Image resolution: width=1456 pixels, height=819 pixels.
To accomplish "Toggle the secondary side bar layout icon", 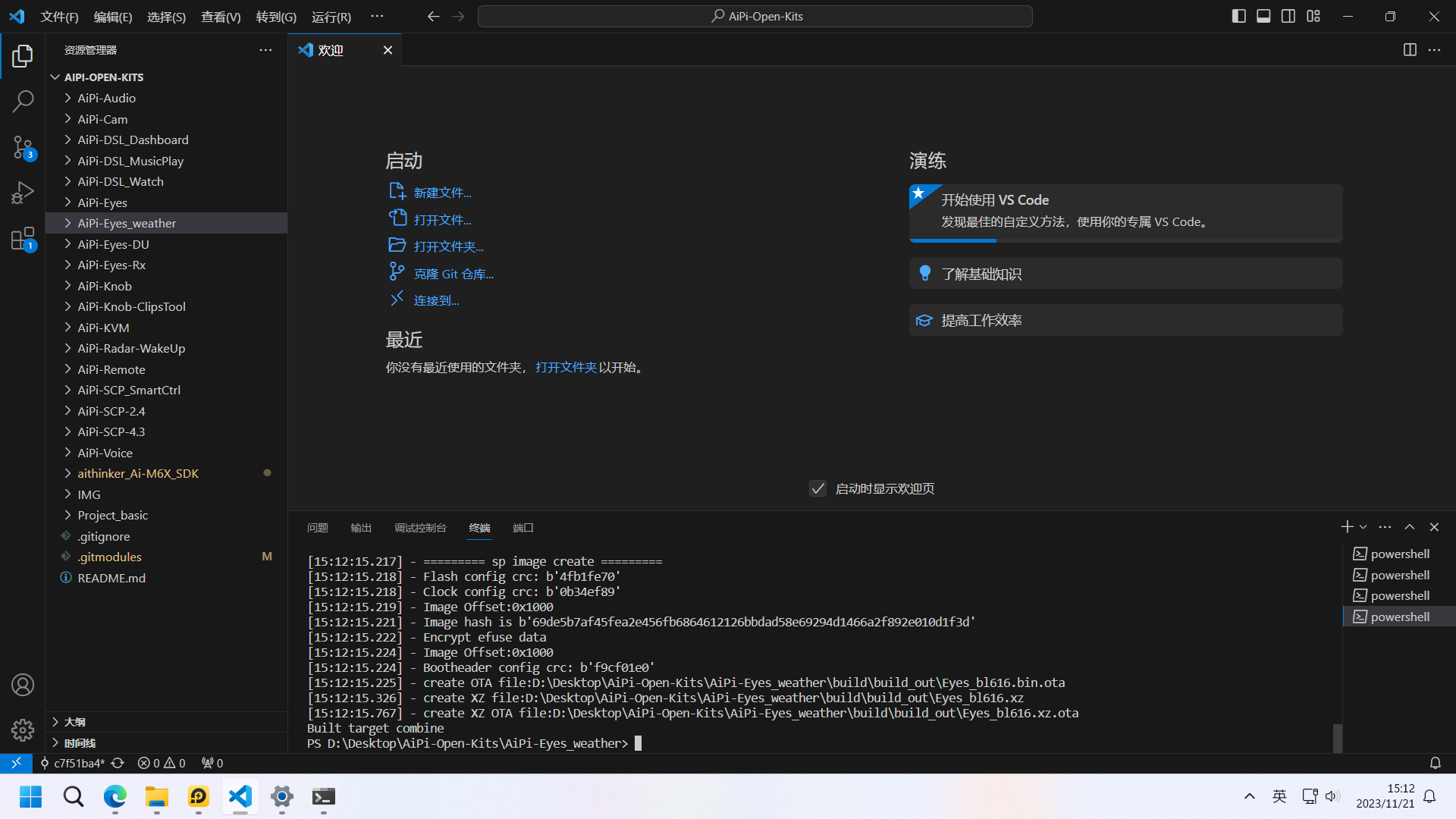I will coord(1288,16).
